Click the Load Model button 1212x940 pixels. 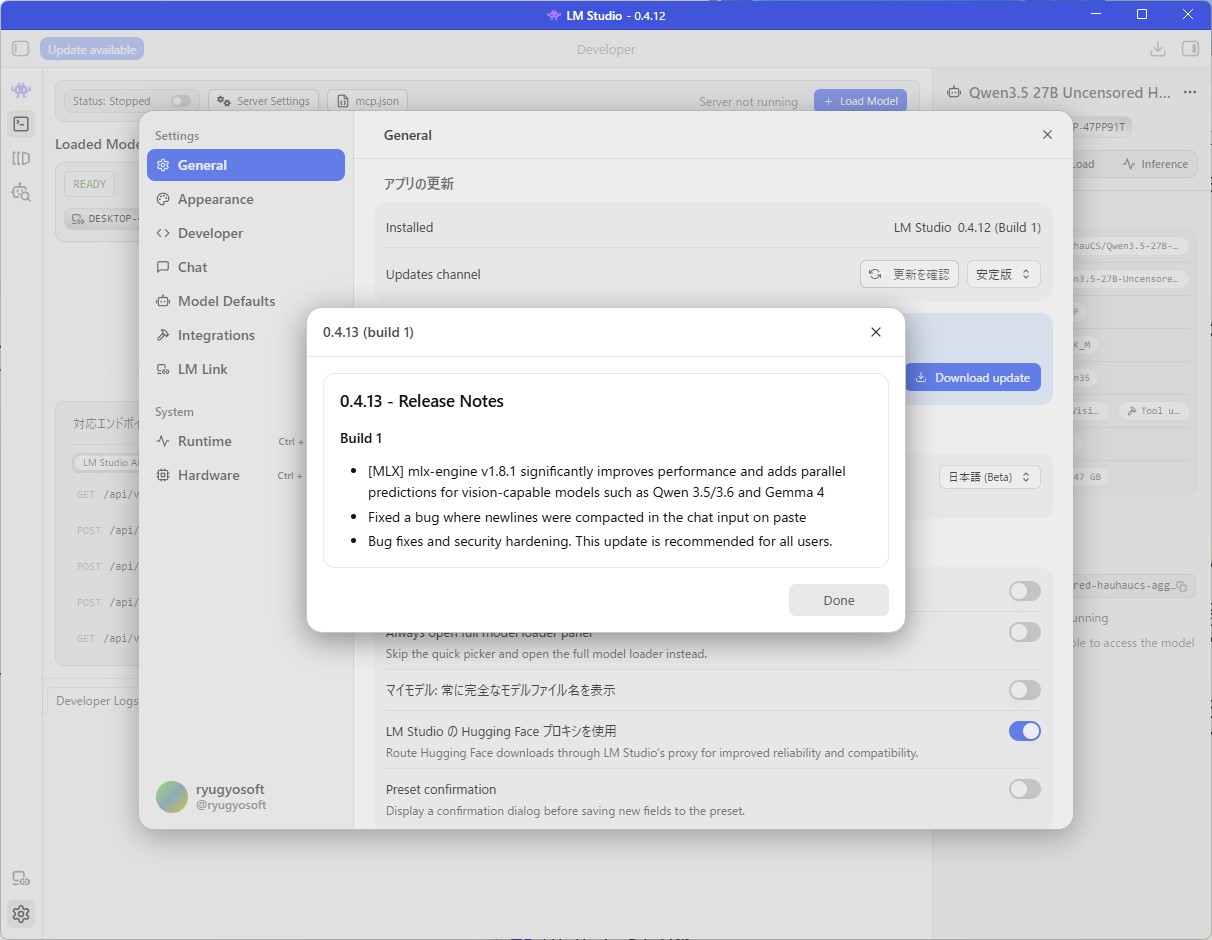pyautogui.click(x=861, y=101)
